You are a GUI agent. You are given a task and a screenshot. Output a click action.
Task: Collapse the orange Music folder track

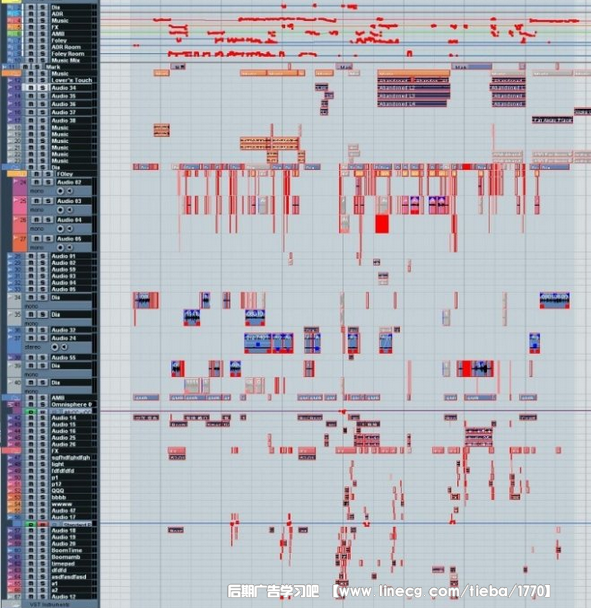[12, 73]
